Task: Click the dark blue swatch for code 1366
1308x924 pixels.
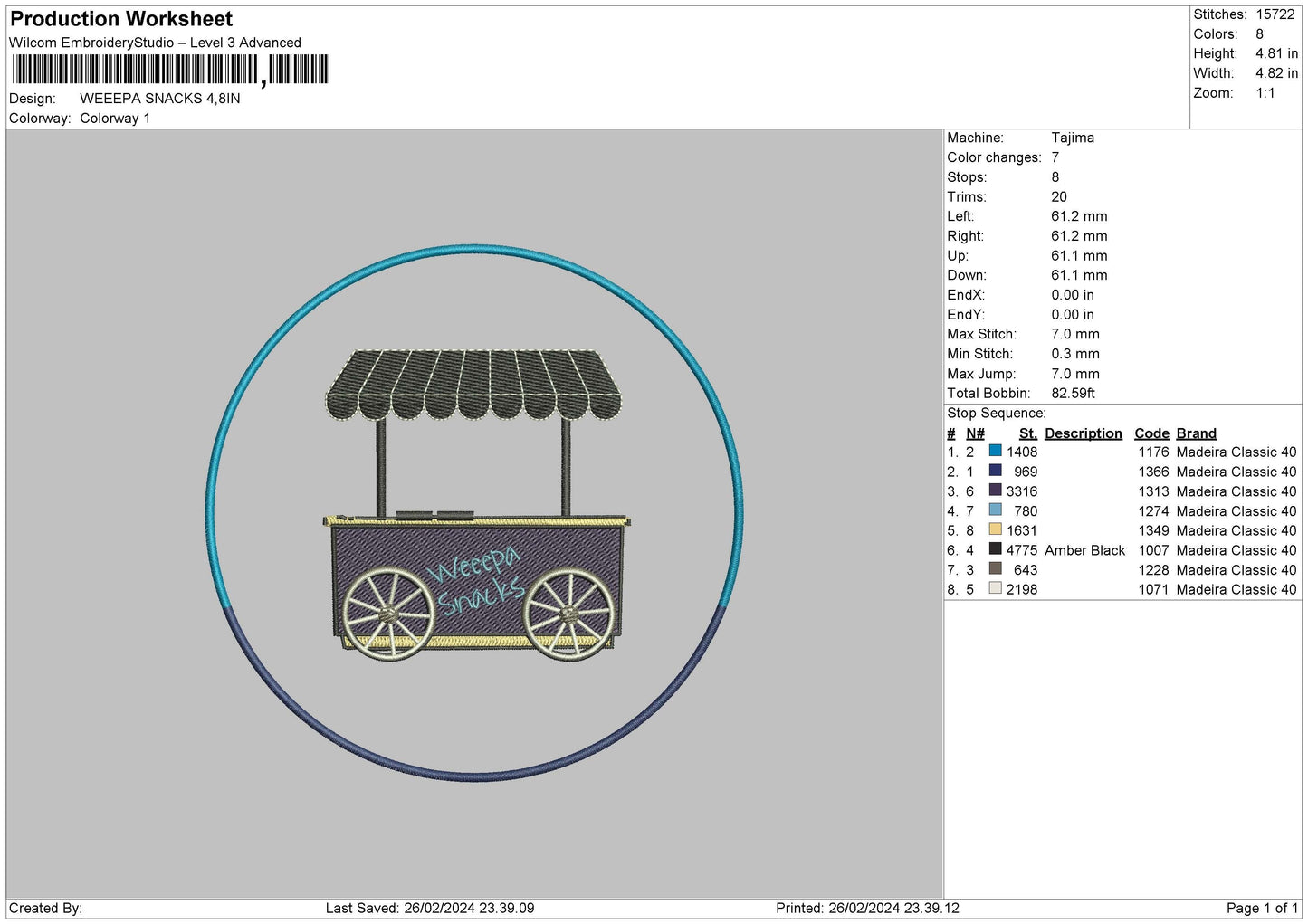Action: 995,471
